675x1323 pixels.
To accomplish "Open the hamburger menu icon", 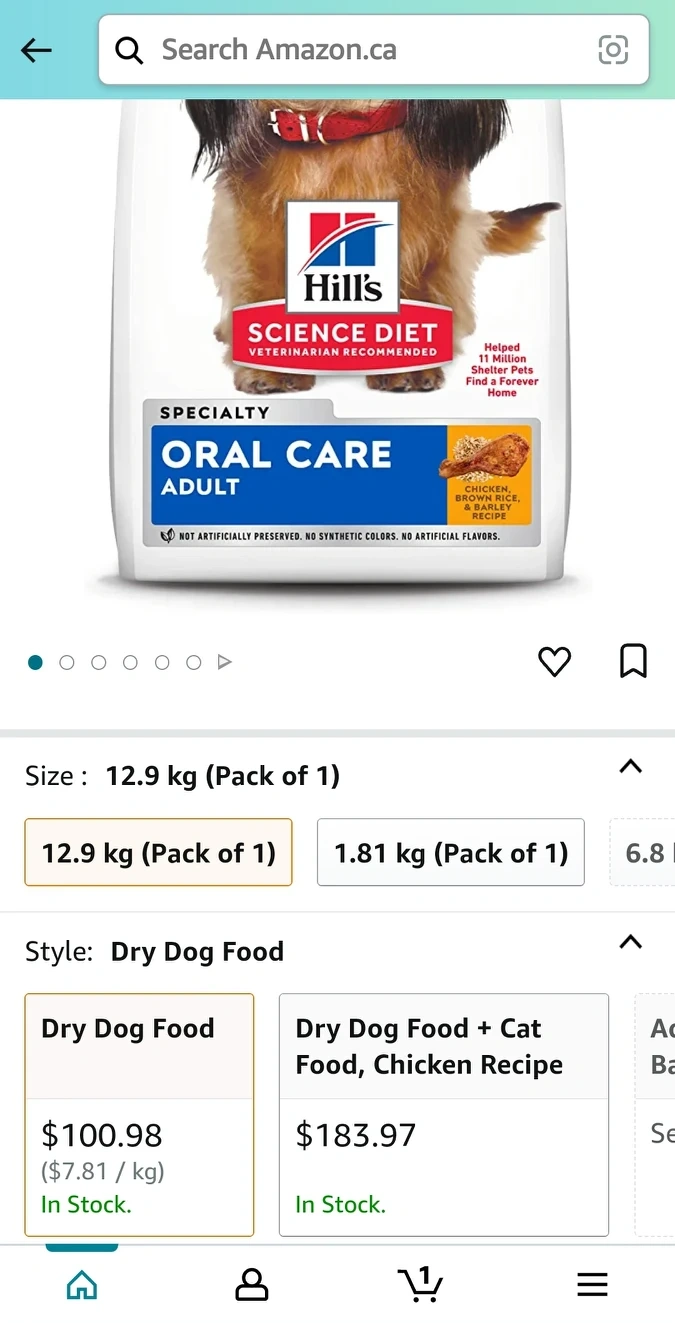I will tap(592, 1285).
